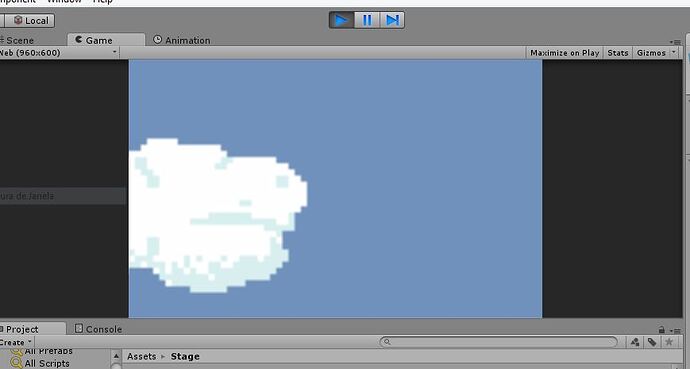This screenshot has height=369, width=690.
Task: Open the Create dropdown in Project
Action: (x=16, y=342)
